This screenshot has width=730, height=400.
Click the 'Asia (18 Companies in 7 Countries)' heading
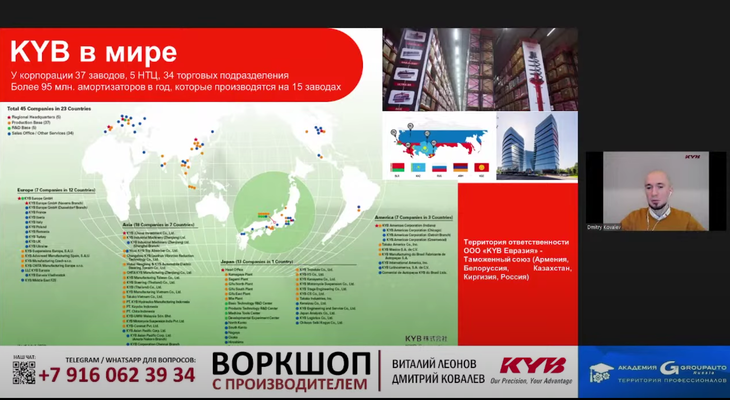158,224
